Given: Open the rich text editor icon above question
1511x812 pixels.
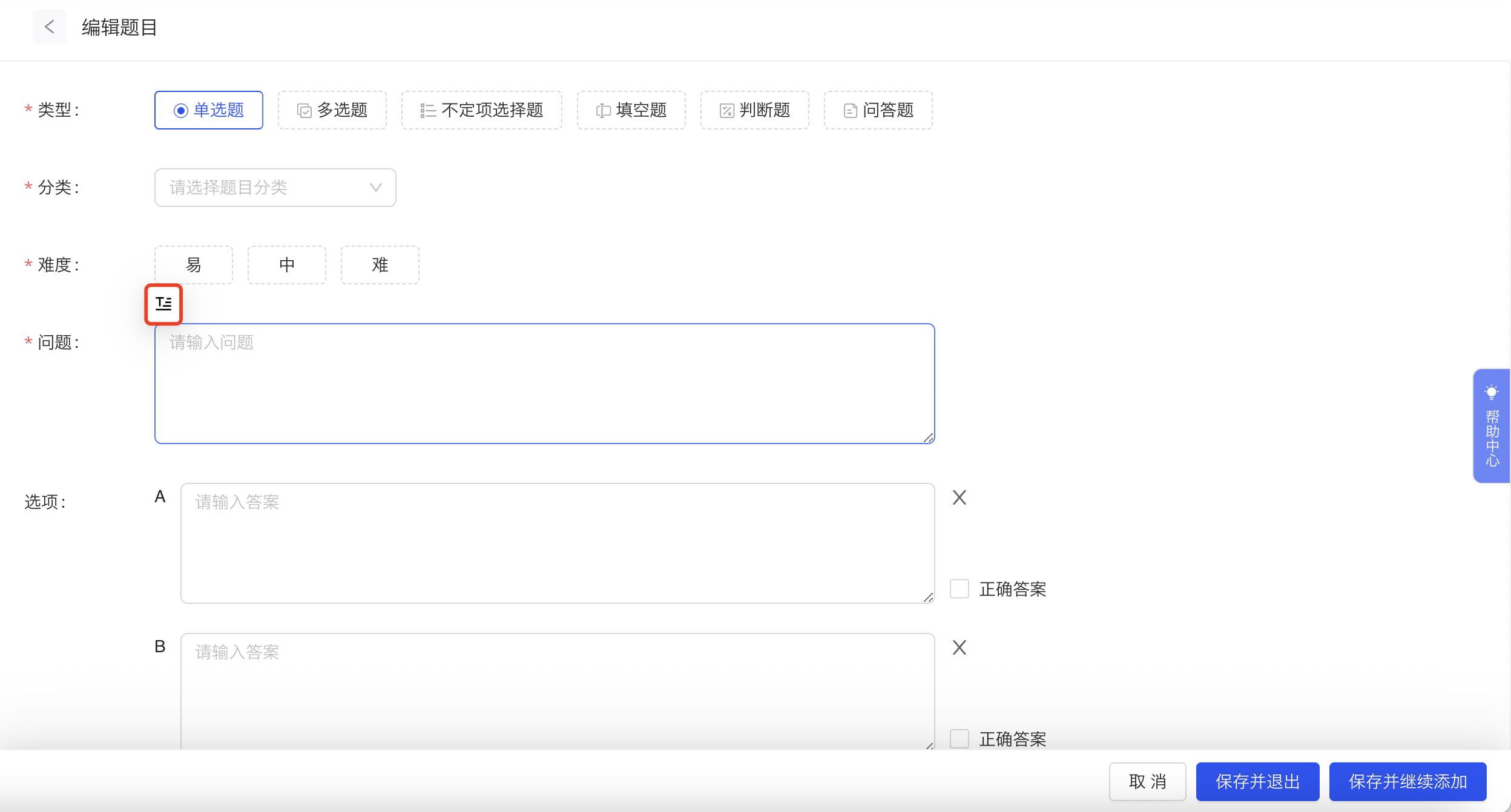Looking at the screenshot, I should 163,304.
